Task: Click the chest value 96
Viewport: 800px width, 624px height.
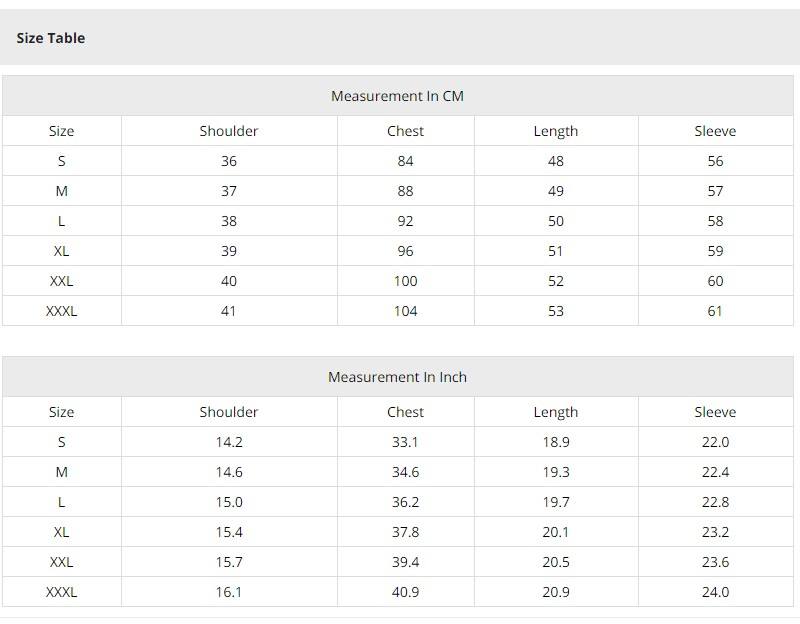Action: 405,251
